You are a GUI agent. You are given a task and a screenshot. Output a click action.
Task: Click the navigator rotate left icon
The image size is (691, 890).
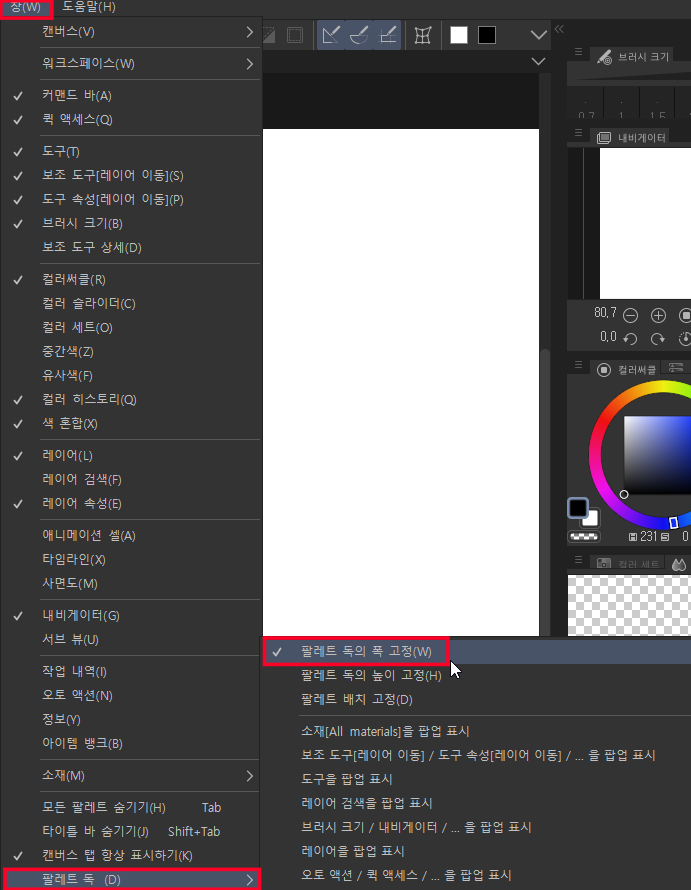pos(630,339)
